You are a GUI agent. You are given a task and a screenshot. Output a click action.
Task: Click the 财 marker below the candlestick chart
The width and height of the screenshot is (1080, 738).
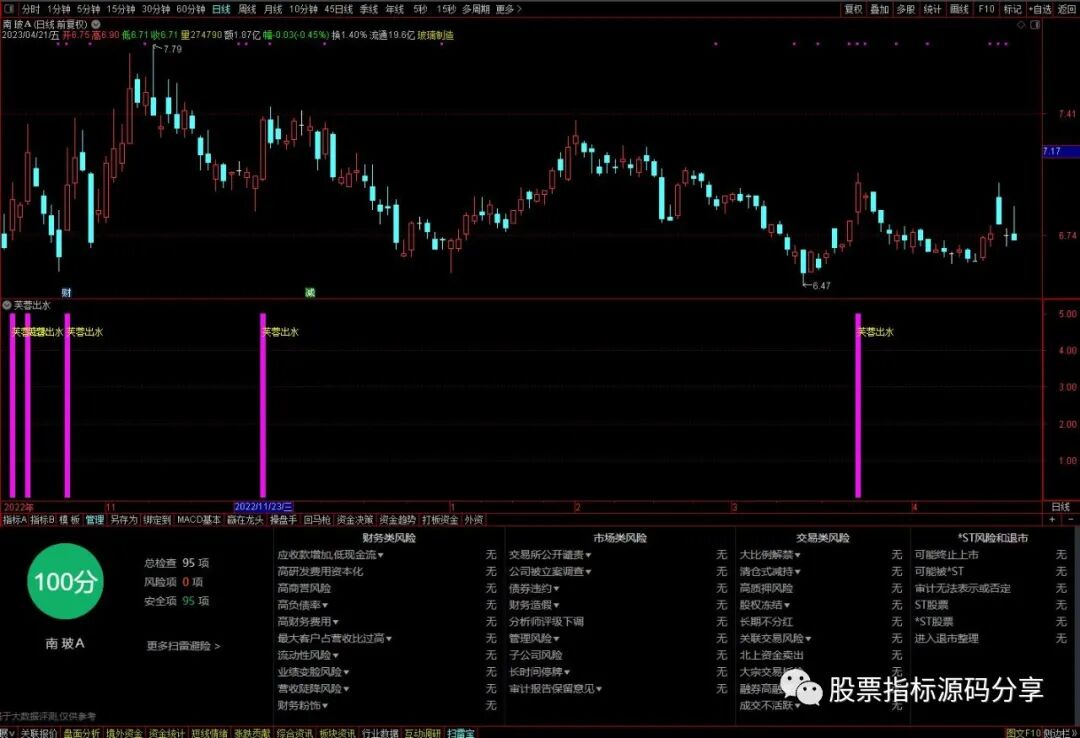tap(66, 293)
